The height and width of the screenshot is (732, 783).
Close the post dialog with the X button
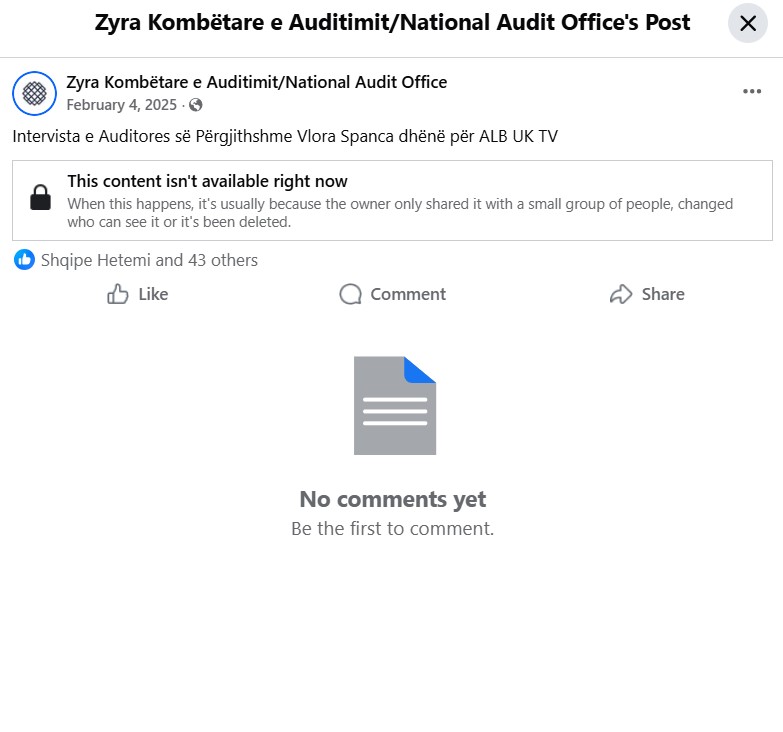click(748, 23)
